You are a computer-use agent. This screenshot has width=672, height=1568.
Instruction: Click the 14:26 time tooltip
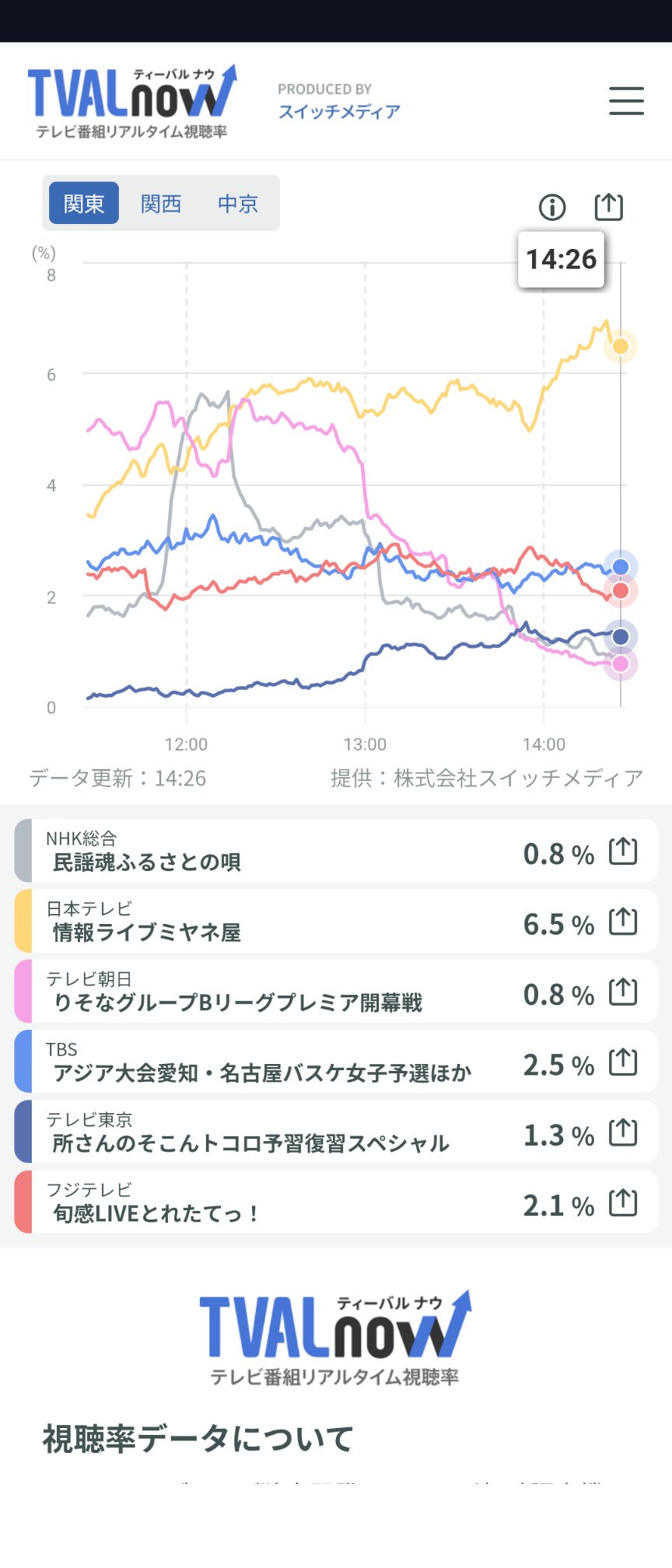(x=562, y=259)
